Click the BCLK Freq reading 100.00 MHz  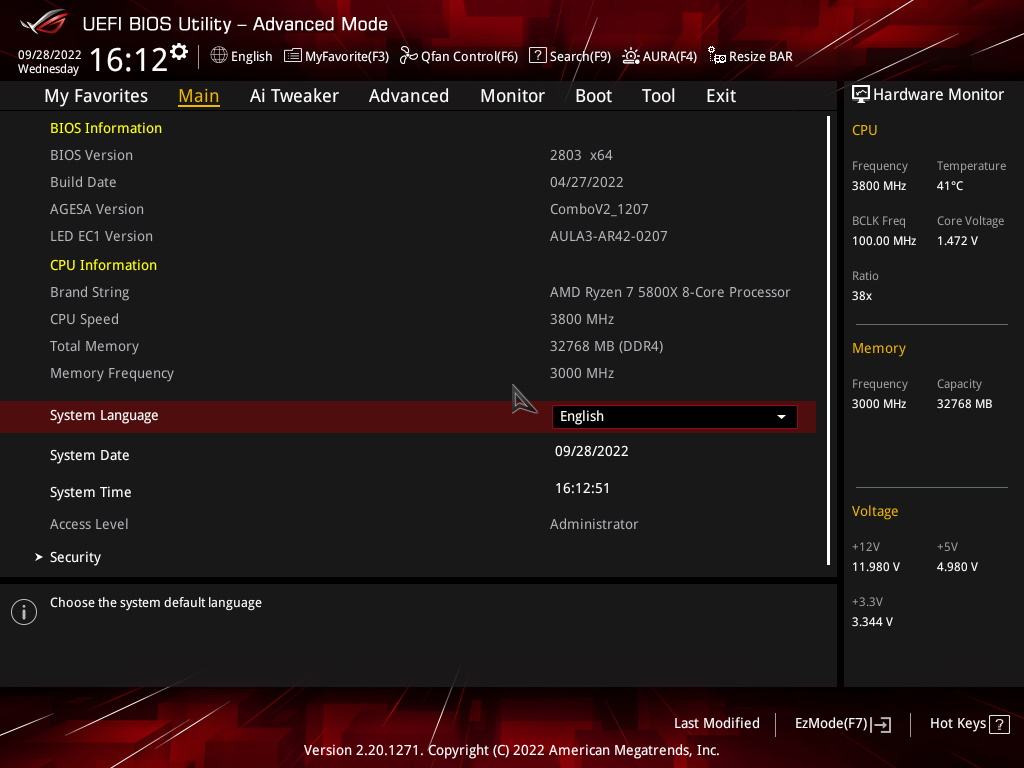[884, 241]
